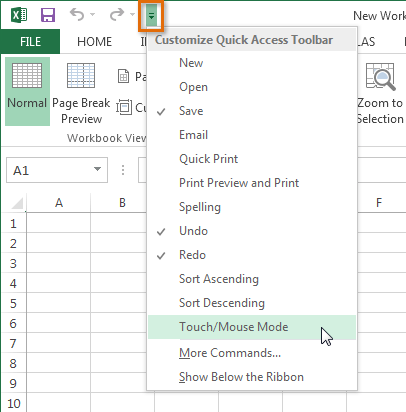Add New to the Quick Access Toolbar
The image size is (406, 412).
(x=252, y=63)
